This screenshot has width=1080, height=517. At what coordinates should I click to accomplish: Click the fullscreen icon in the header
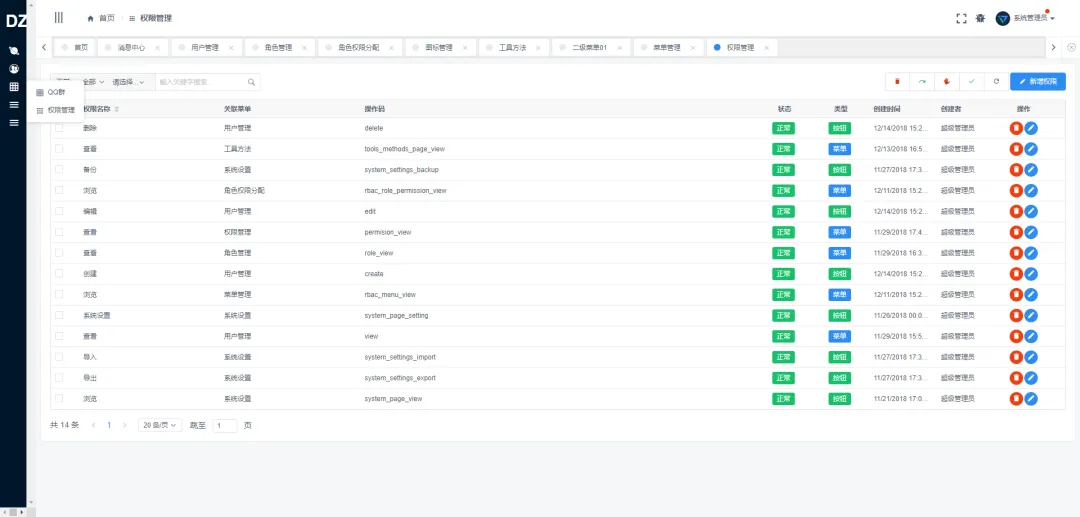[x=961, y=18]
